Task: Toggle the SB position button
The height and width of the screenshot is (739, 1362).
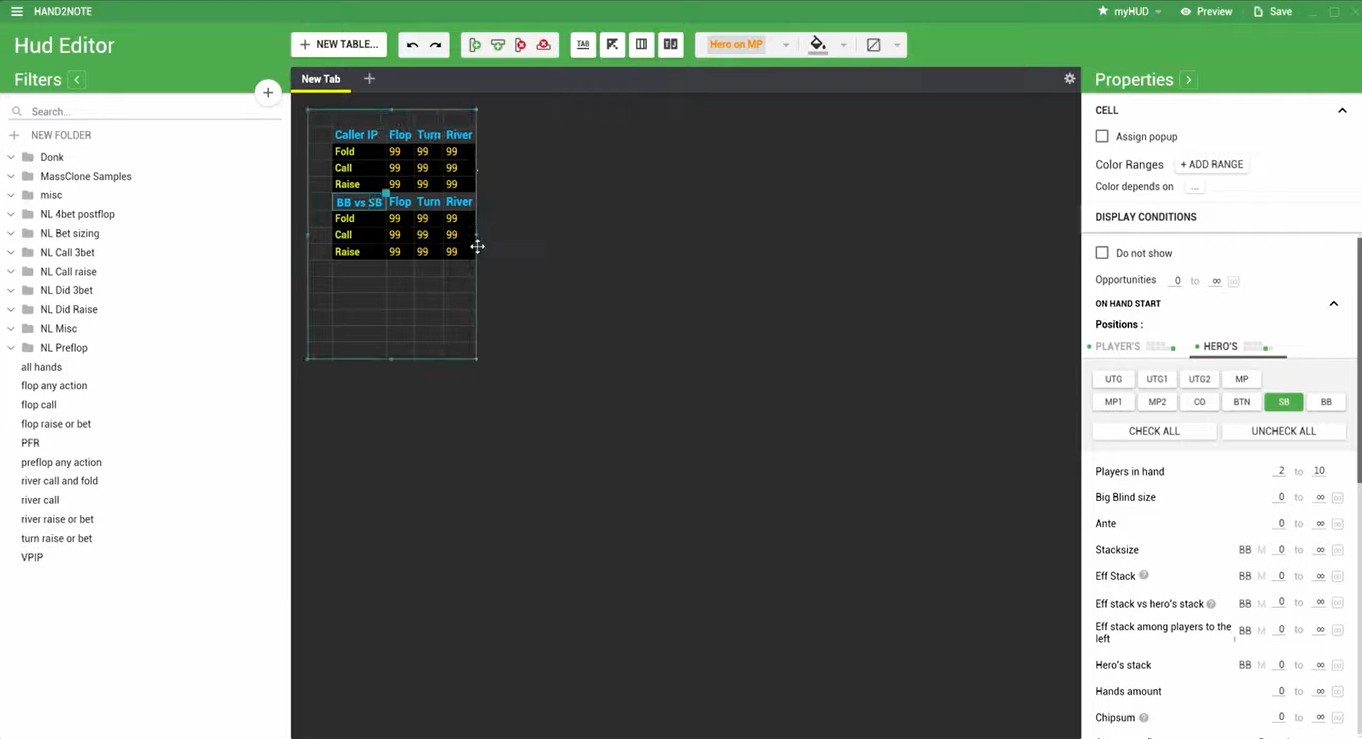Action: [1284, 402]
